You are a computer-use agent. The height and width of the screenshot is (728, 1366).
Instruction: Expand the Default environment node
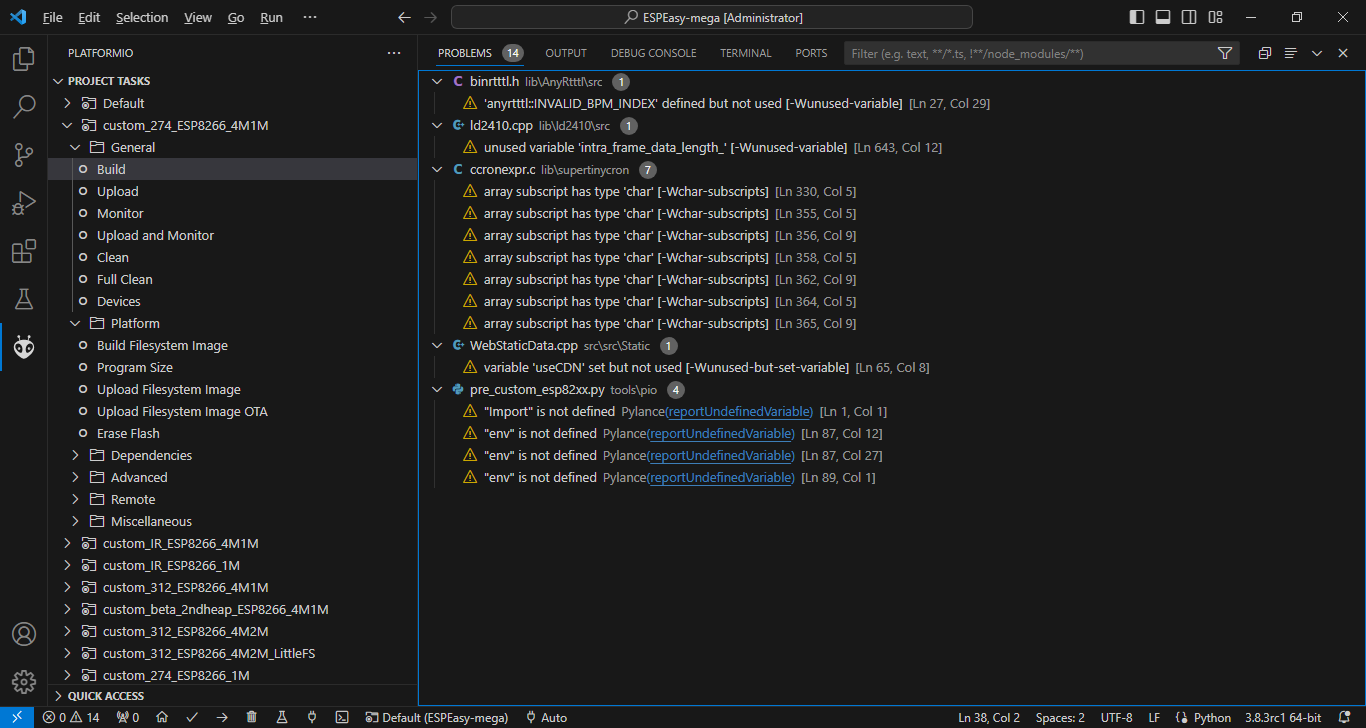pyautogui.click(x=67, y=103)
